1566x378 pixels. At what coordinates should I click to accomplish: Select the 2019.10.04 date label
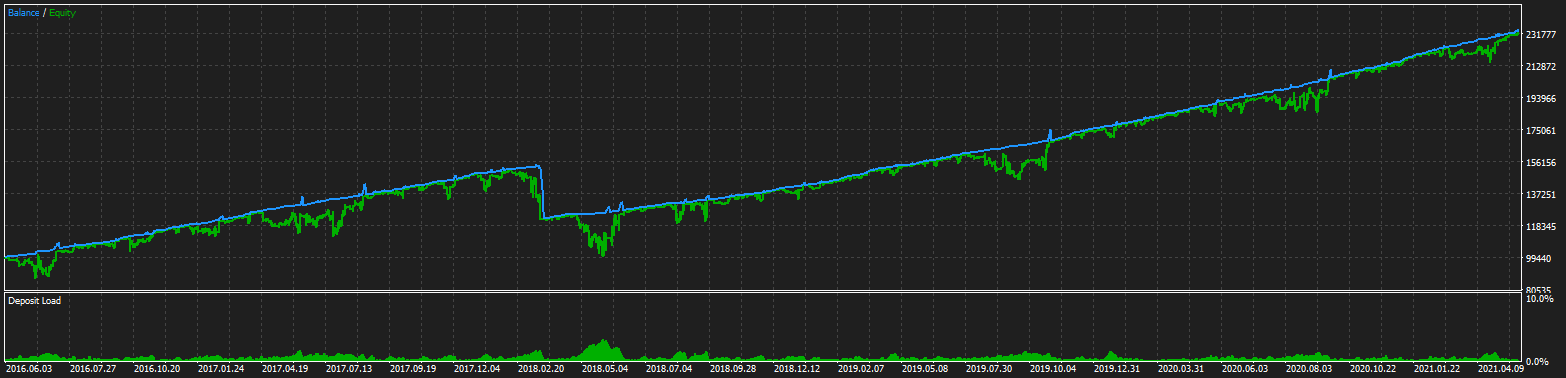1054,369
